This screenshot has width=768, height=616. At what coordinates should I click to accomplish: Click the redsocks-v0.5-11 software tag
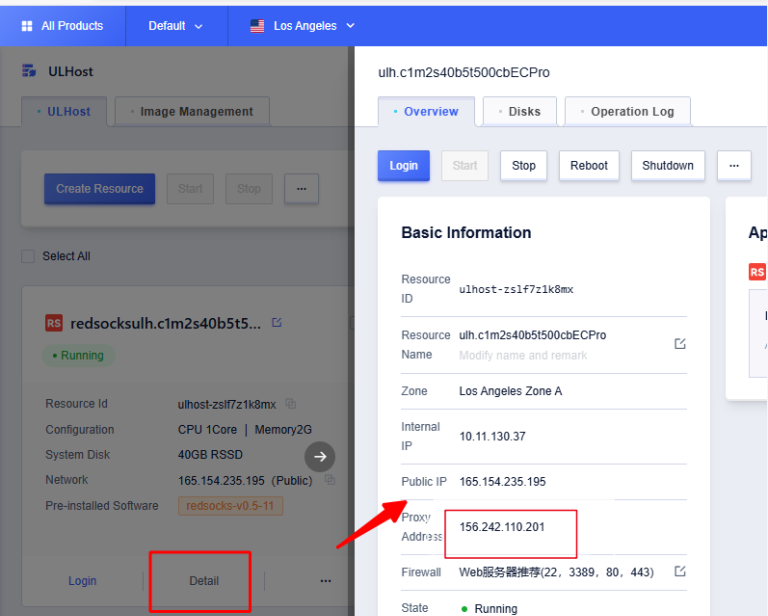230,506
